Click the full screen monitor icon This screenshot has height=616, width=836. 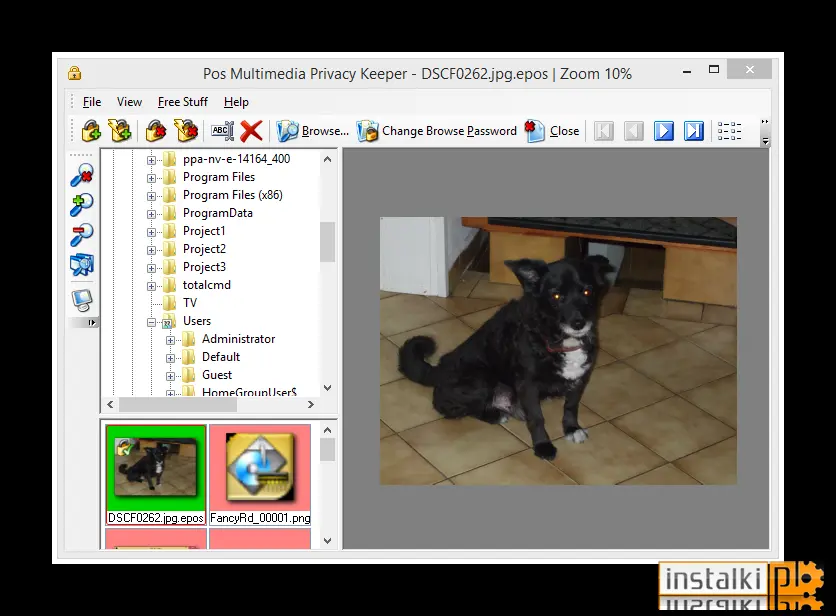[x=82, y=301]
